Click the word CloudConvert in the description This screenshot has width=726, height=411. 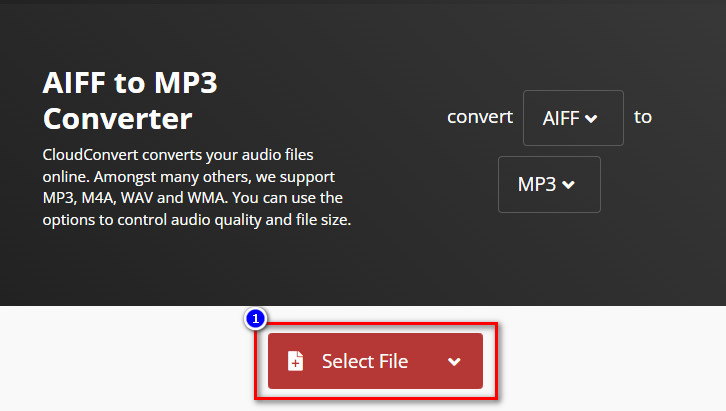click(94, 155)
